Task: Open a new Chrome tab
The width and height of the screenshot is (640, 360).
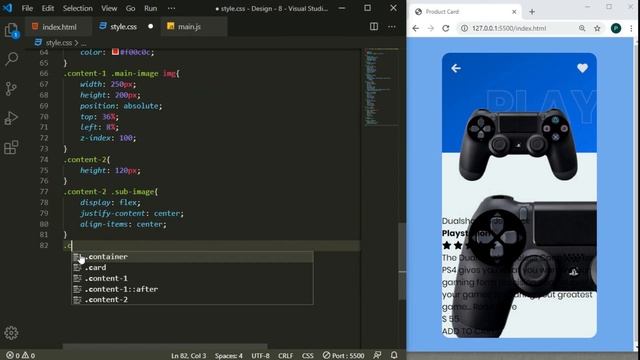Action: 532,12
